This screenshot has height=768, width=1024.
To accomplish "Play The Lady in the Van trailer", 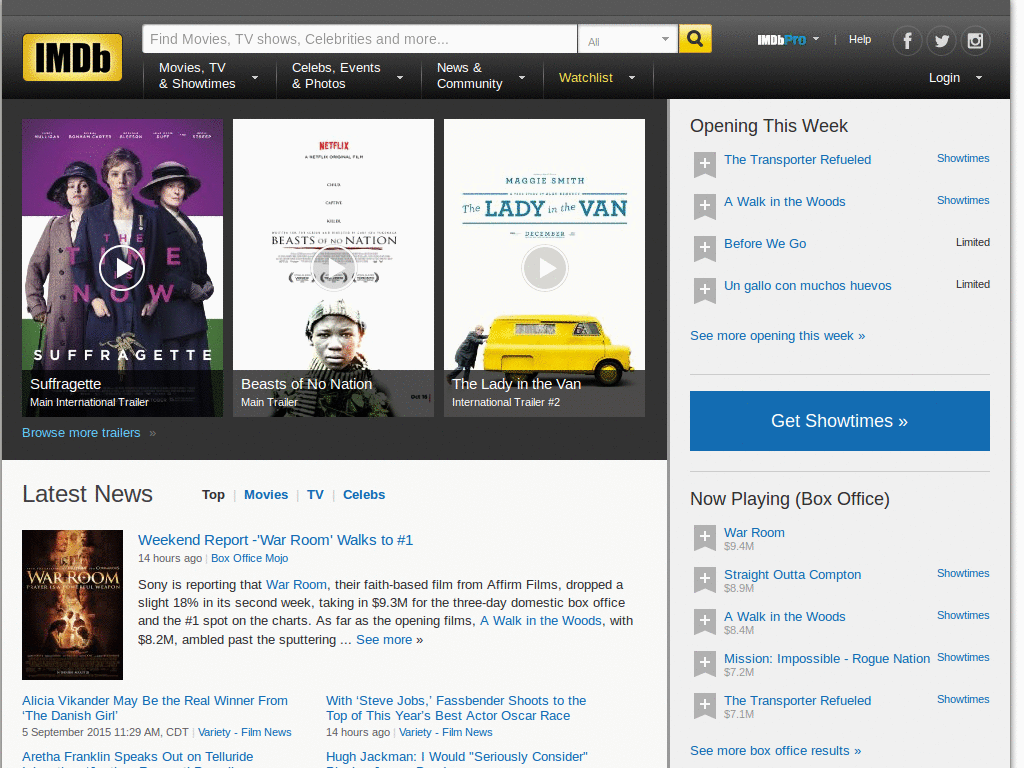I will click(545, 268).
